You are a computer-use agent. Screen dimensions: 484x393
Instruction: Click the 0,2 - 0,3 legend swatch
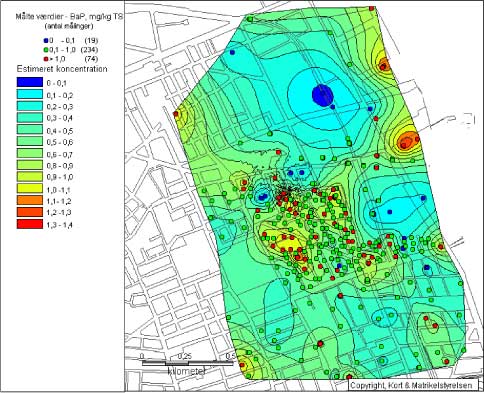click(x=30, y=106)
